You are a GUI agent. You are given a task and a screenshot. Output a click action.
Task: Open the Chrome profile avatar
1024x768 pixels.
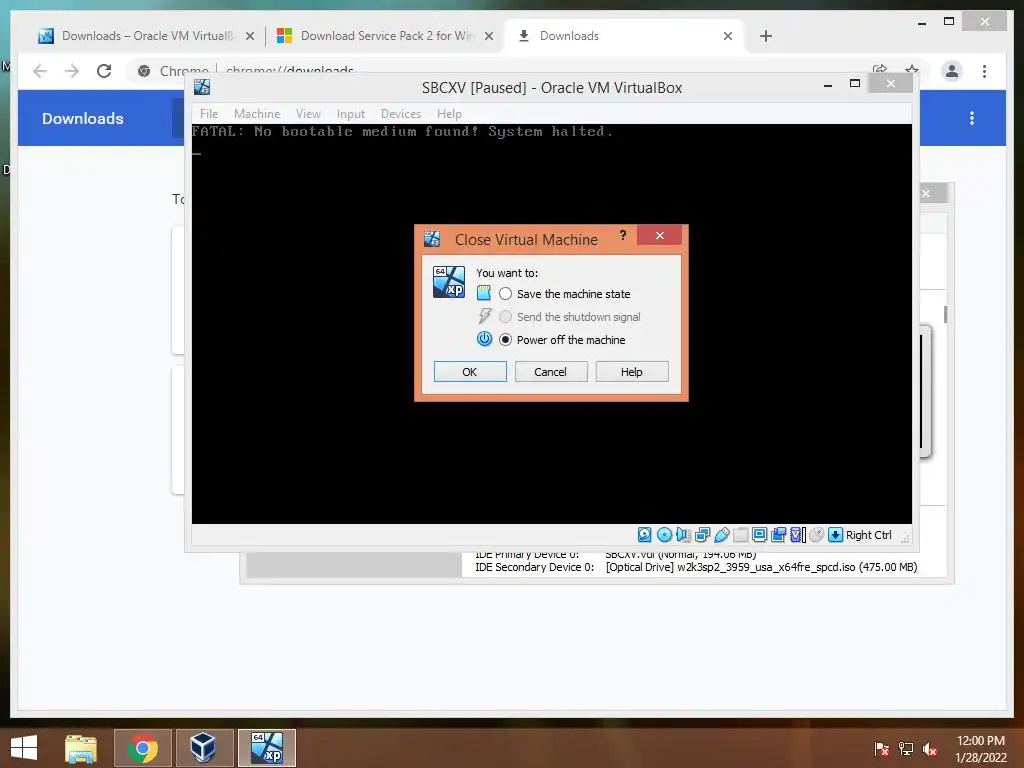point(952,71)
